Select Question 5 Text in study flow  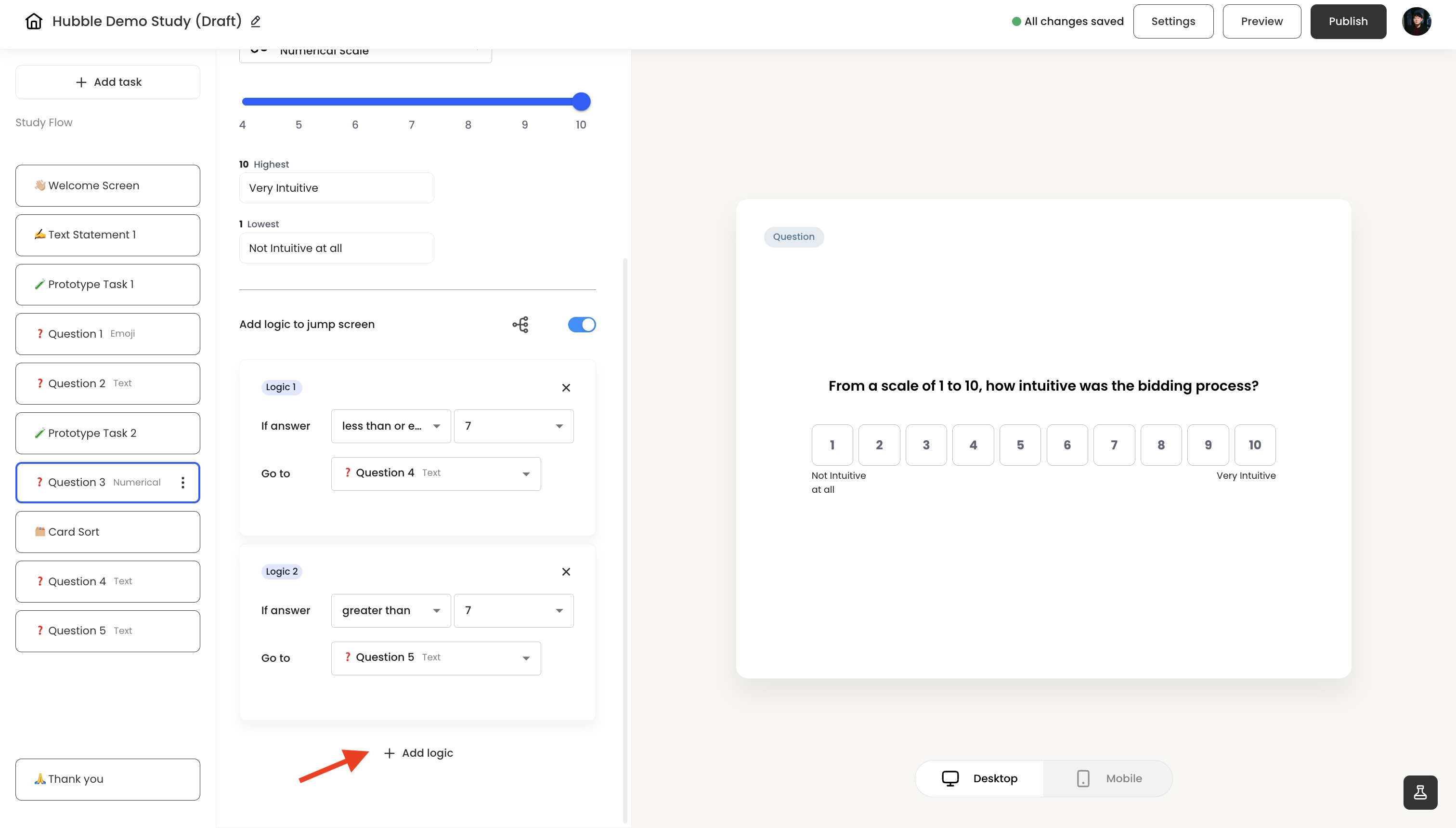pyautogui.click(x=108, y=631)
